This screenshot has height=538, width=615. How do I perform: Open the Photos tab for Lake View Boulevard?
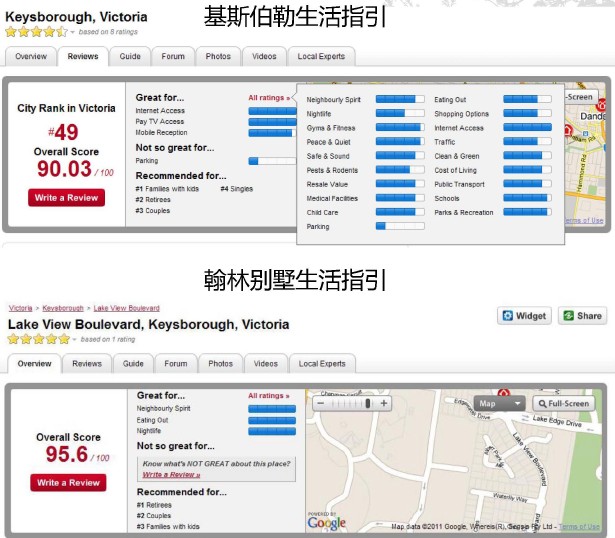point(220,364)
